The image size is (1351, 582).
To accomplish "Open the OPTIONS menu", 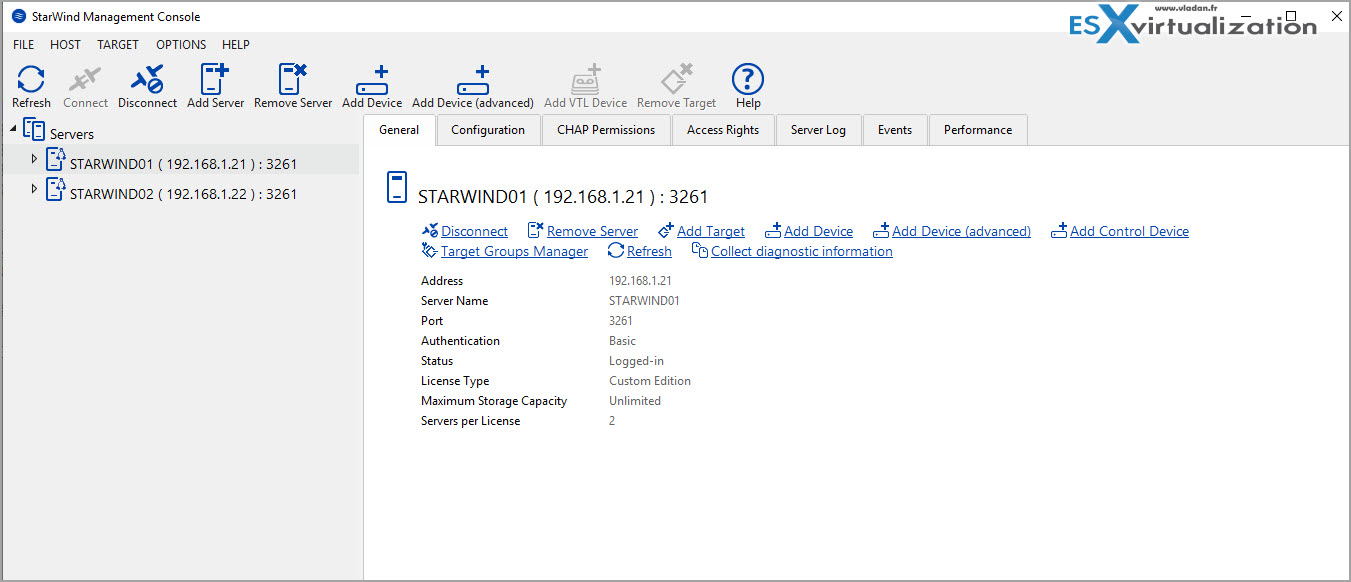I will coord(181,45).
